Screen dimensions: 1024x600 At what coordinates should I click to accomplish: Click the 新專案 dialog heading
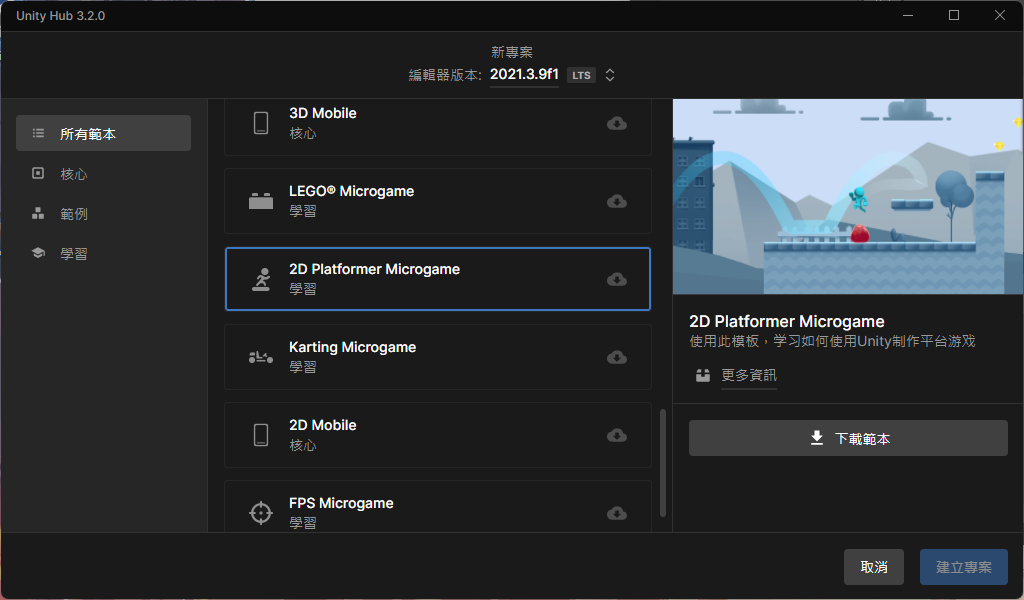(x=512, y=52)
